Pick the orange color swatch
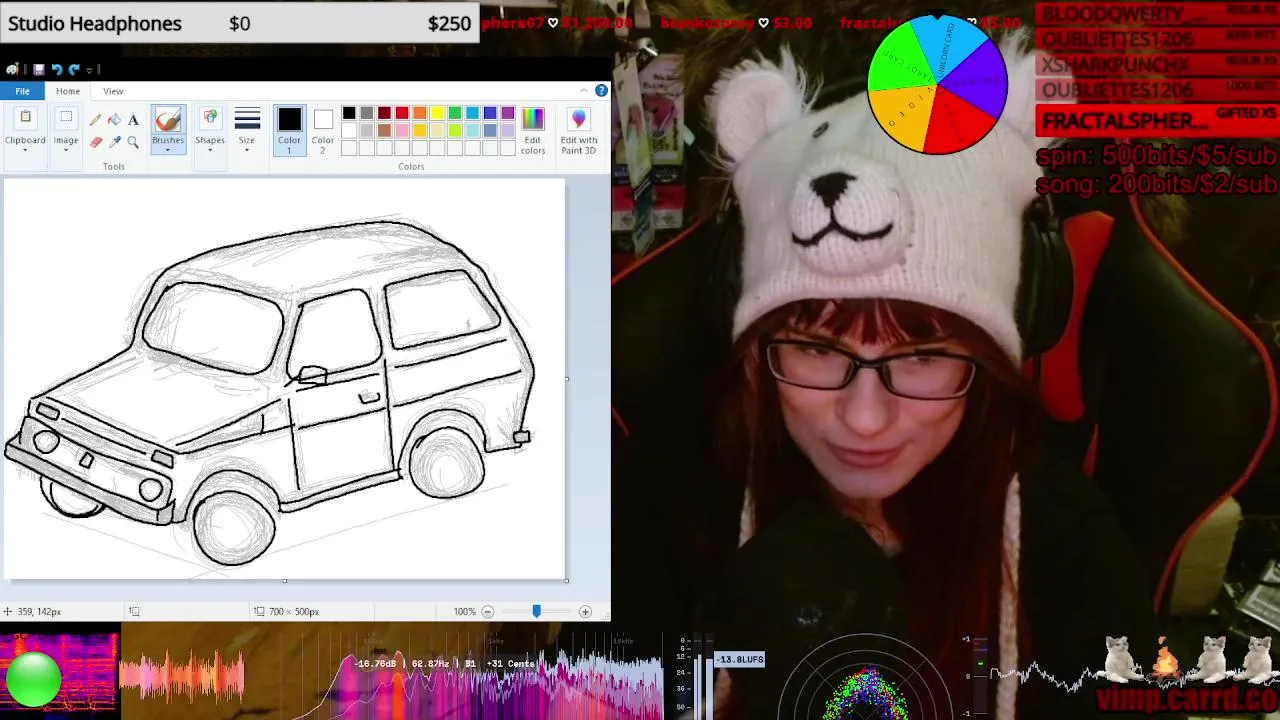The height and width of the screenshot is (720, 1280). click(x=419, y=113)
